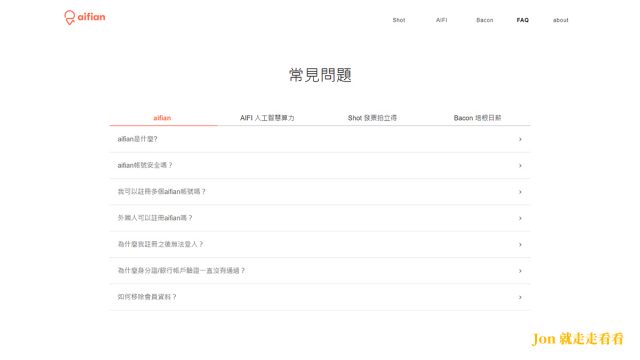Open the AIFI navigation link
The image size is (640, 360).
coord(441,20)
